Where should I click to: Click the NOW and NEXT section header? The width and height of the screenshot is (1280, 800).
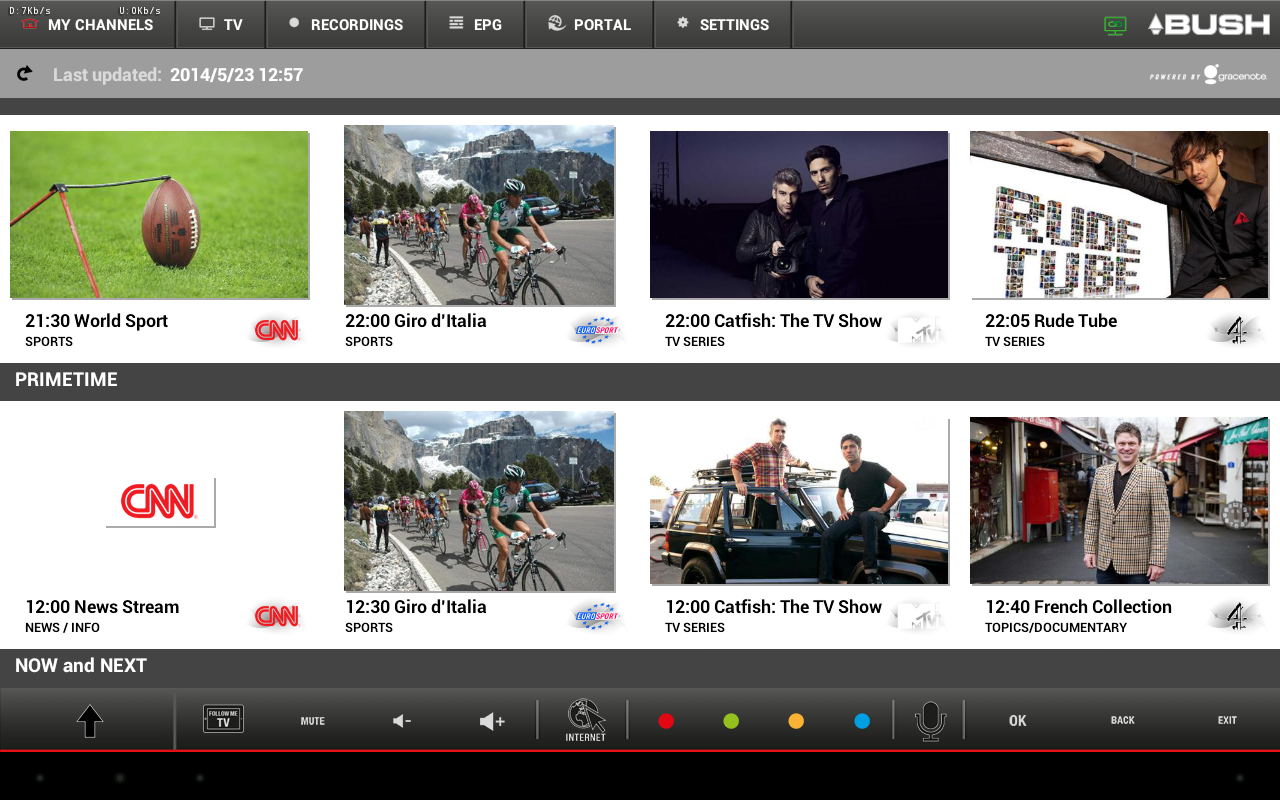[81, 666]
